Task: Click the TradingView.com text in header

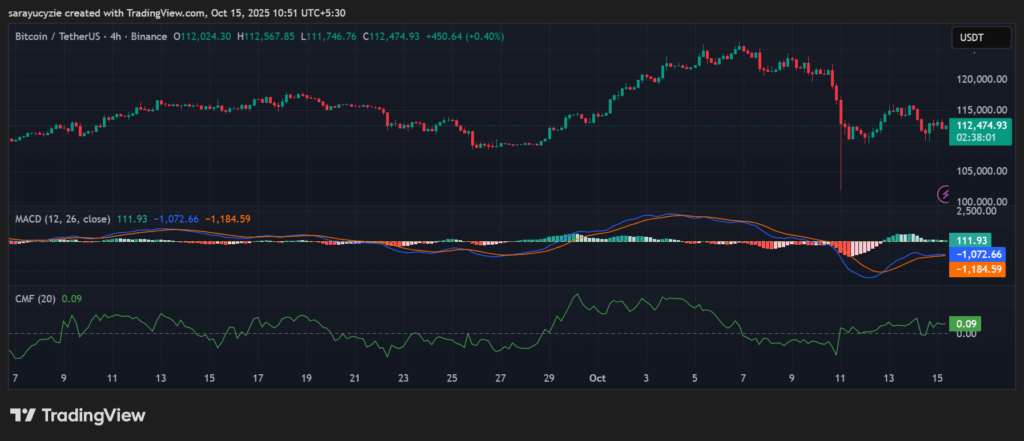Action: [x=182, y=11]
